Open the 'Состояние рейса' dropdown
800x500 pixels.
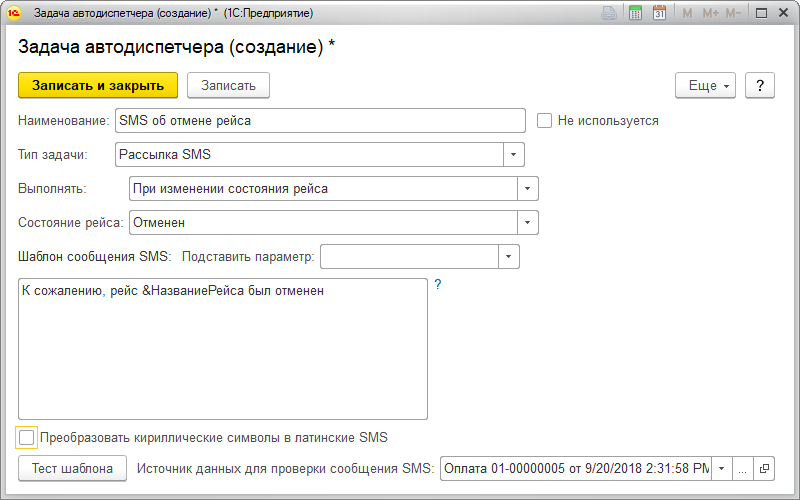tap(527, 222)
